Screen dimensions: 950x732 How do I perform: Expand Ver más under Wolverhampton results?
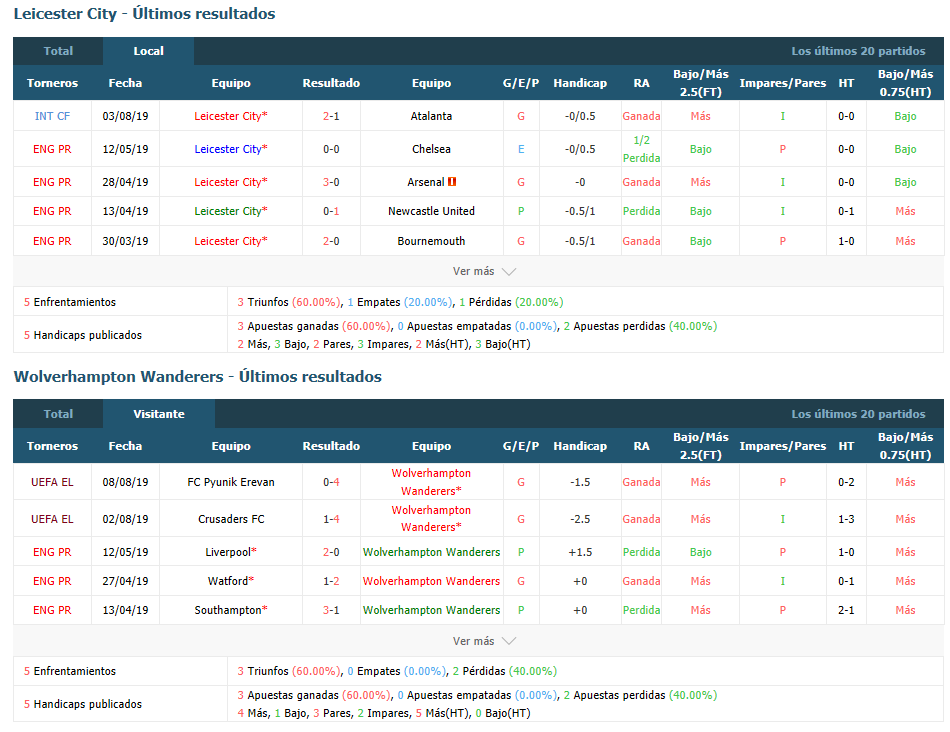point(484,640)
